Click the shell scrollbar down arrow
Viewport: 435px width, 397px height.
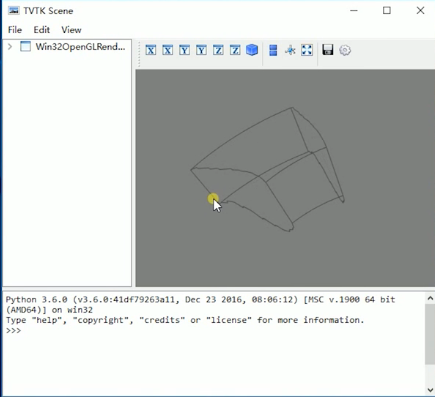430,390
